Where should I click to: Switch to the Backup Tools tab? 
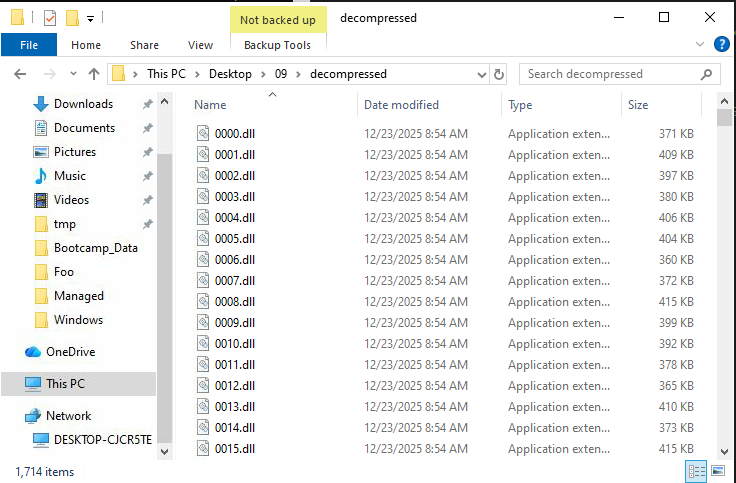[x=277, y=45]
